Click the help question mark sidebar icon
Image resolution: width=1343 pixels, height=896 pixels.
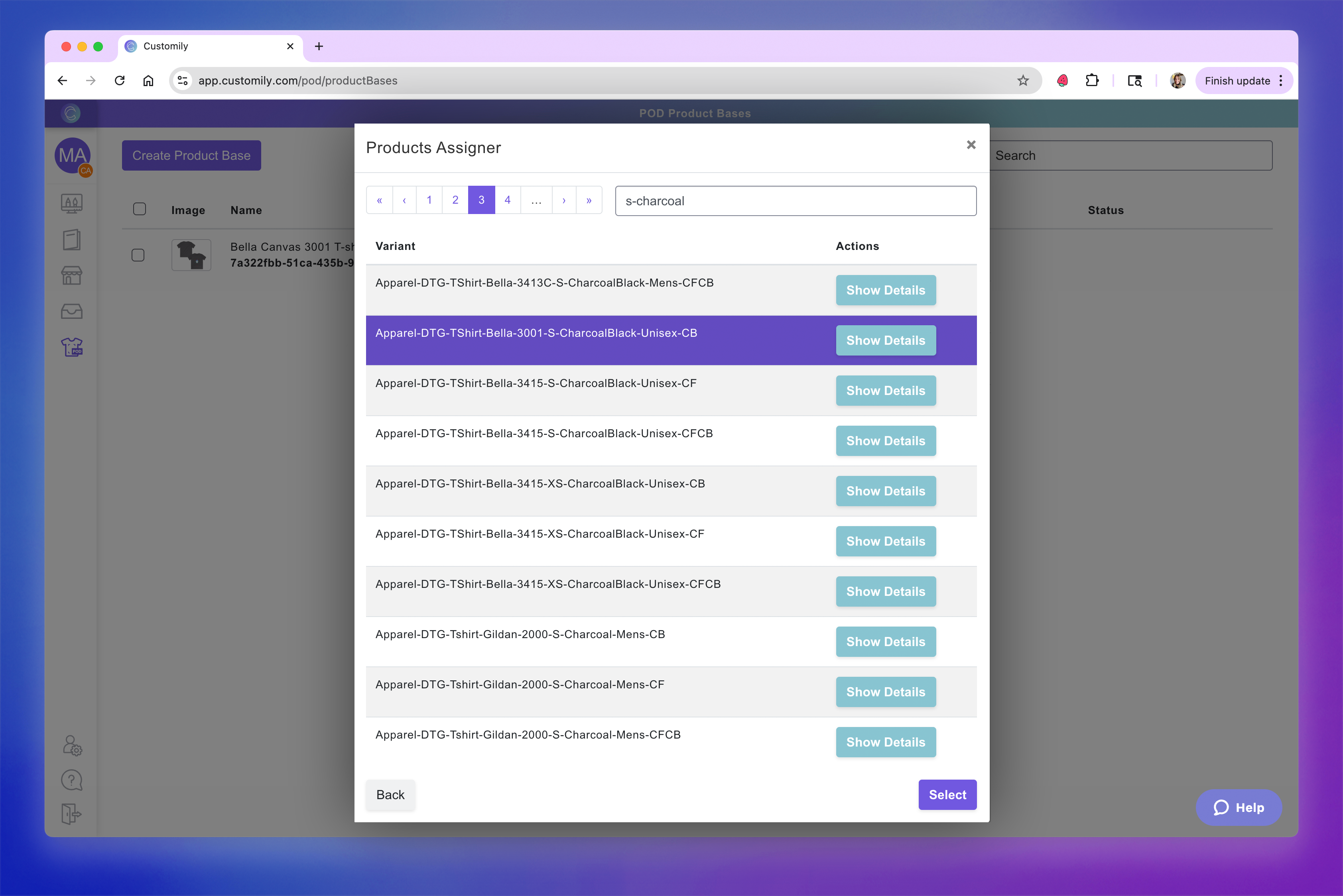pos(71,780)
